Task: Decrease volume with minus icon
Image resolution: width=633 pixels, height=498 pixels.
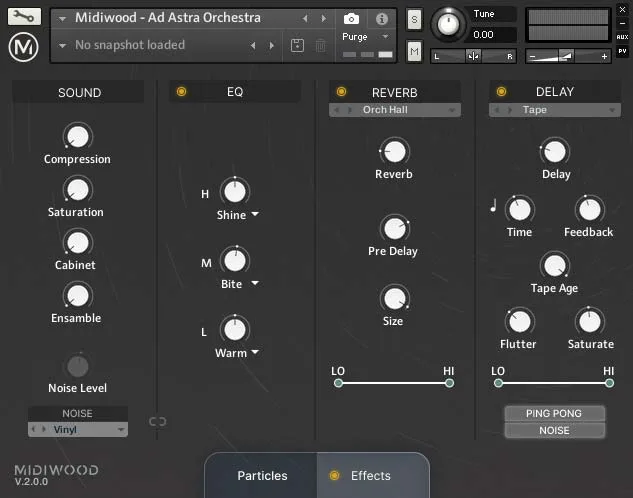Action: [532, 56]
